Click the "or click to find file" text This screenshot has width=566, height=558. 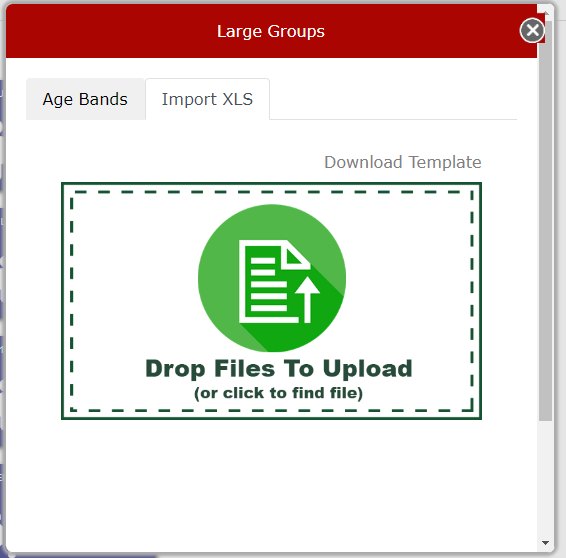[278, 393]
